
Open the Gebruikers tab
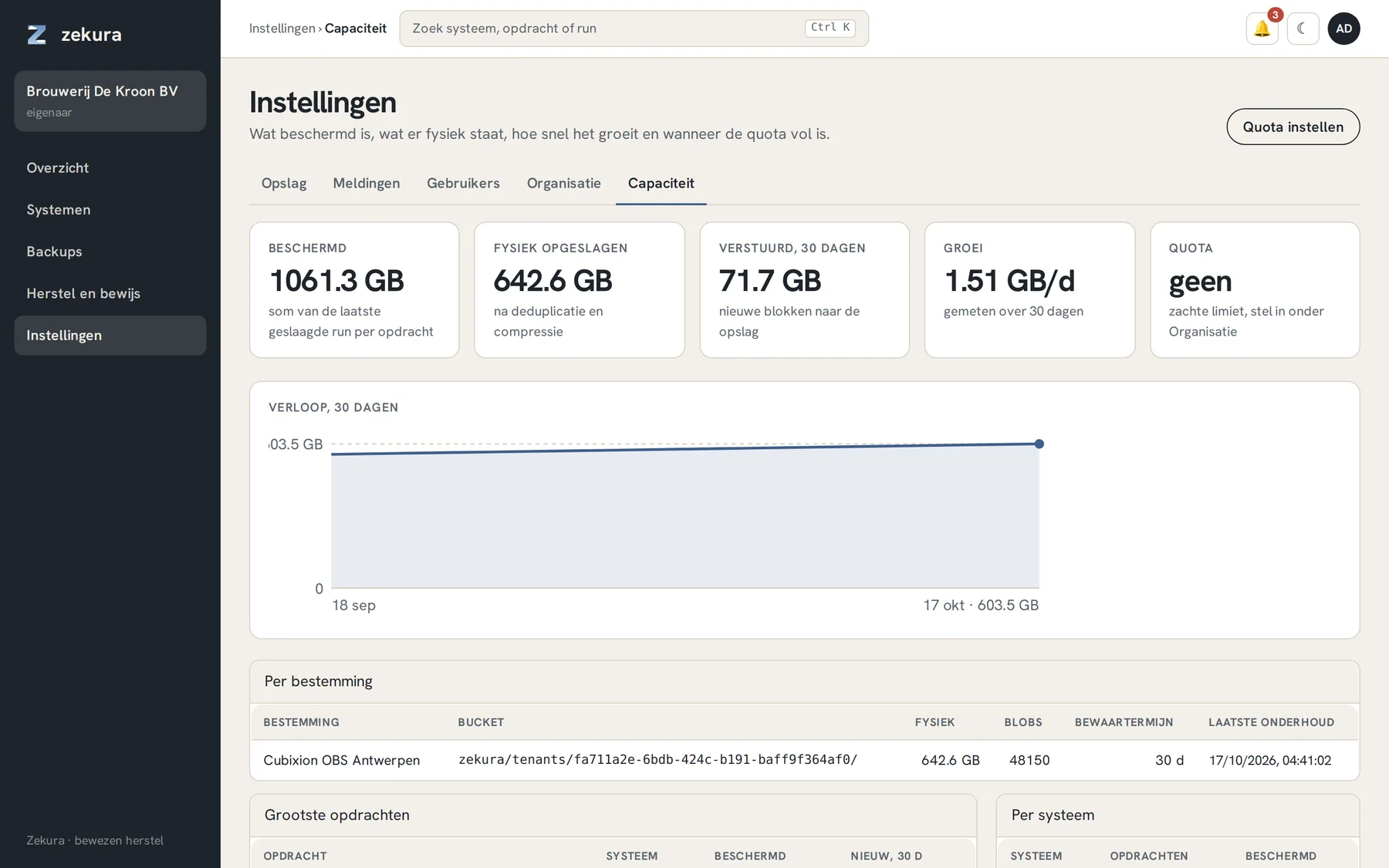pyautogui.click(x=463, y=184)
